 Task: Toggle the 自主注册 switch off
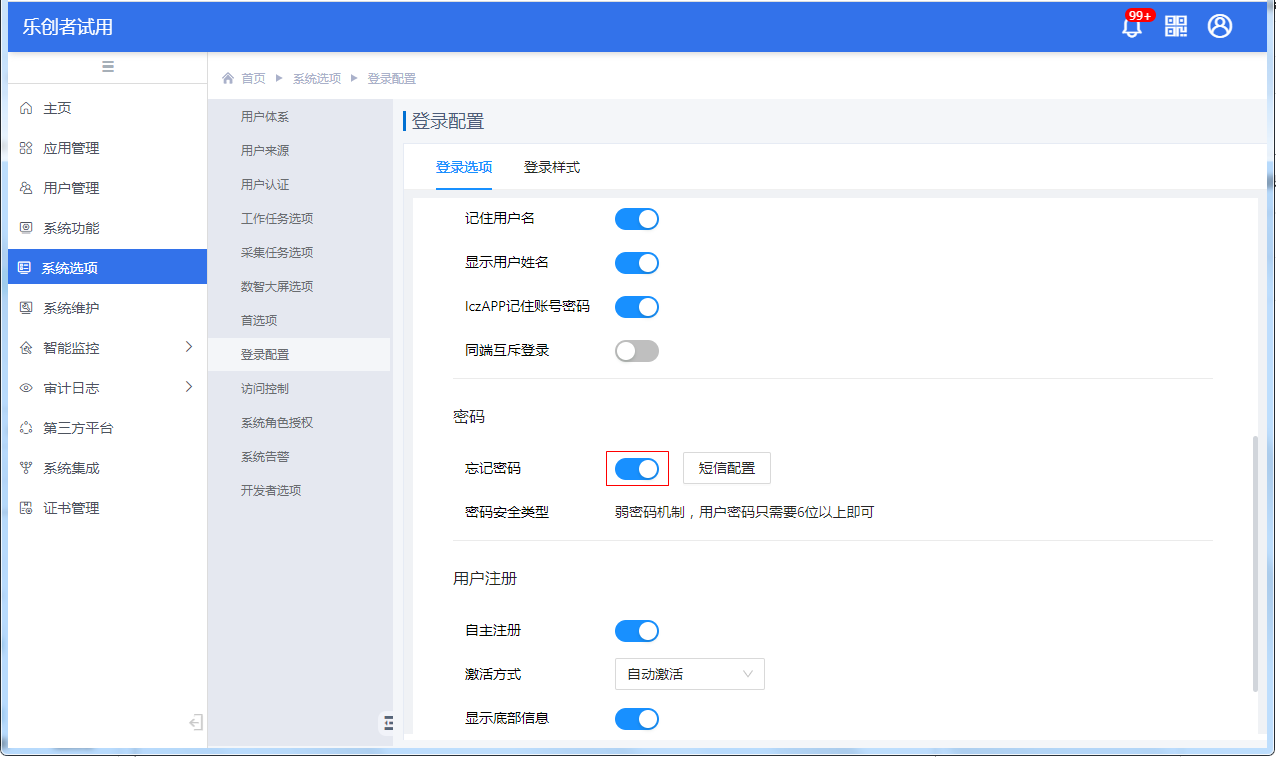(637, 631)
